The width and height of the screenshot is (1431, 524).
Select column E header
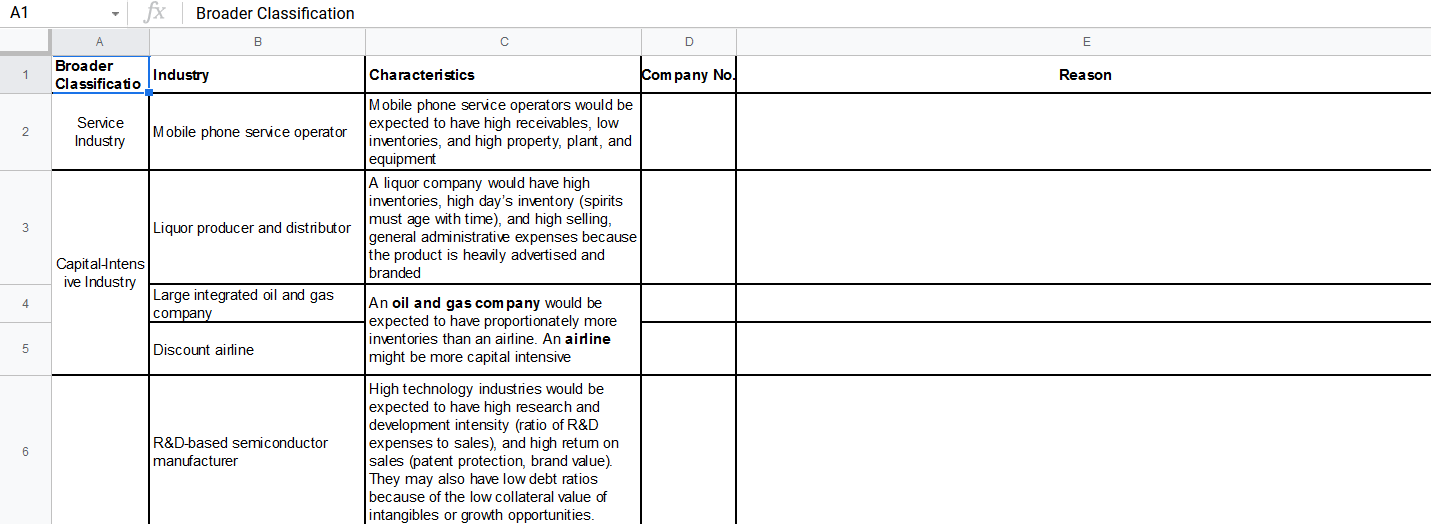click(x=1084, y=42)
